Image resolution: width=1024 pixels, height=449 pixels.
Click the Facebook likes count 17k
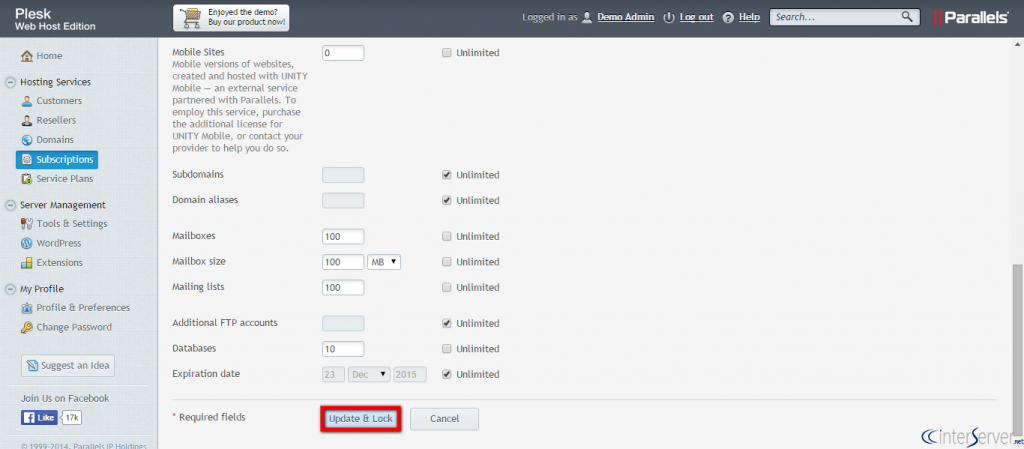click(x=71, y=418)
